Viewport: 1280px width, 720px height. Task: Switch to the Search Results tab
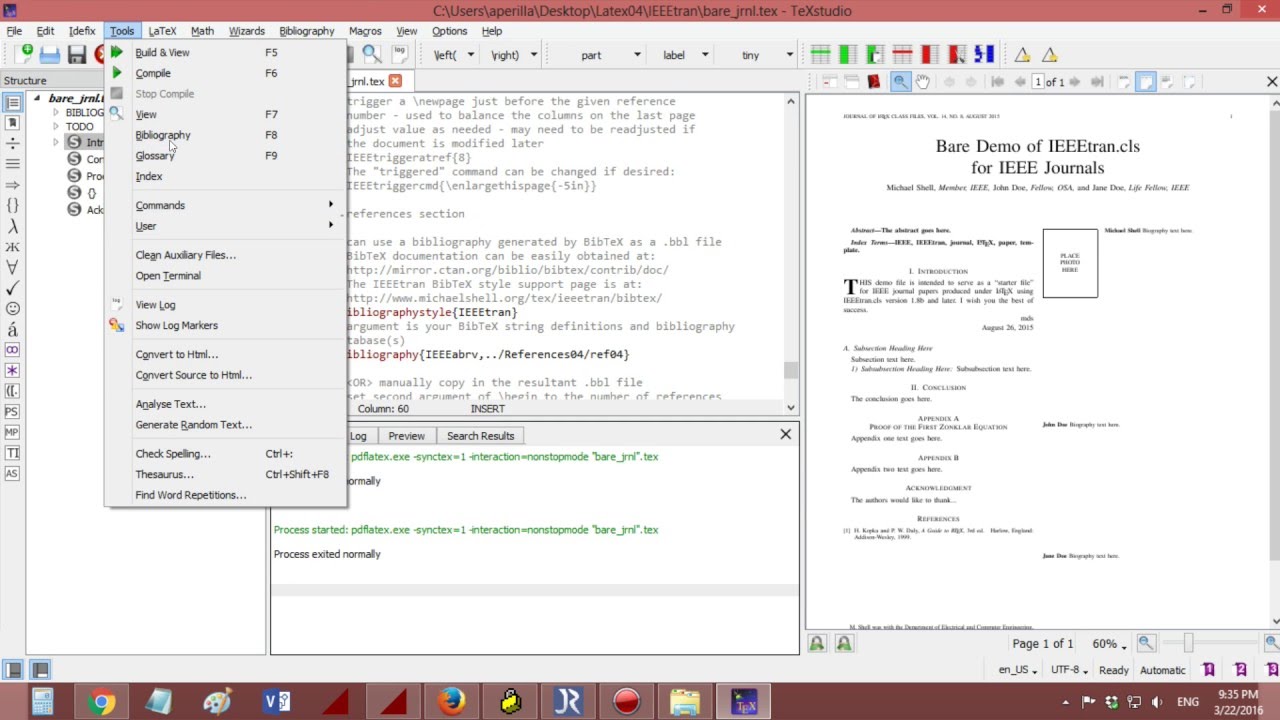480,436
